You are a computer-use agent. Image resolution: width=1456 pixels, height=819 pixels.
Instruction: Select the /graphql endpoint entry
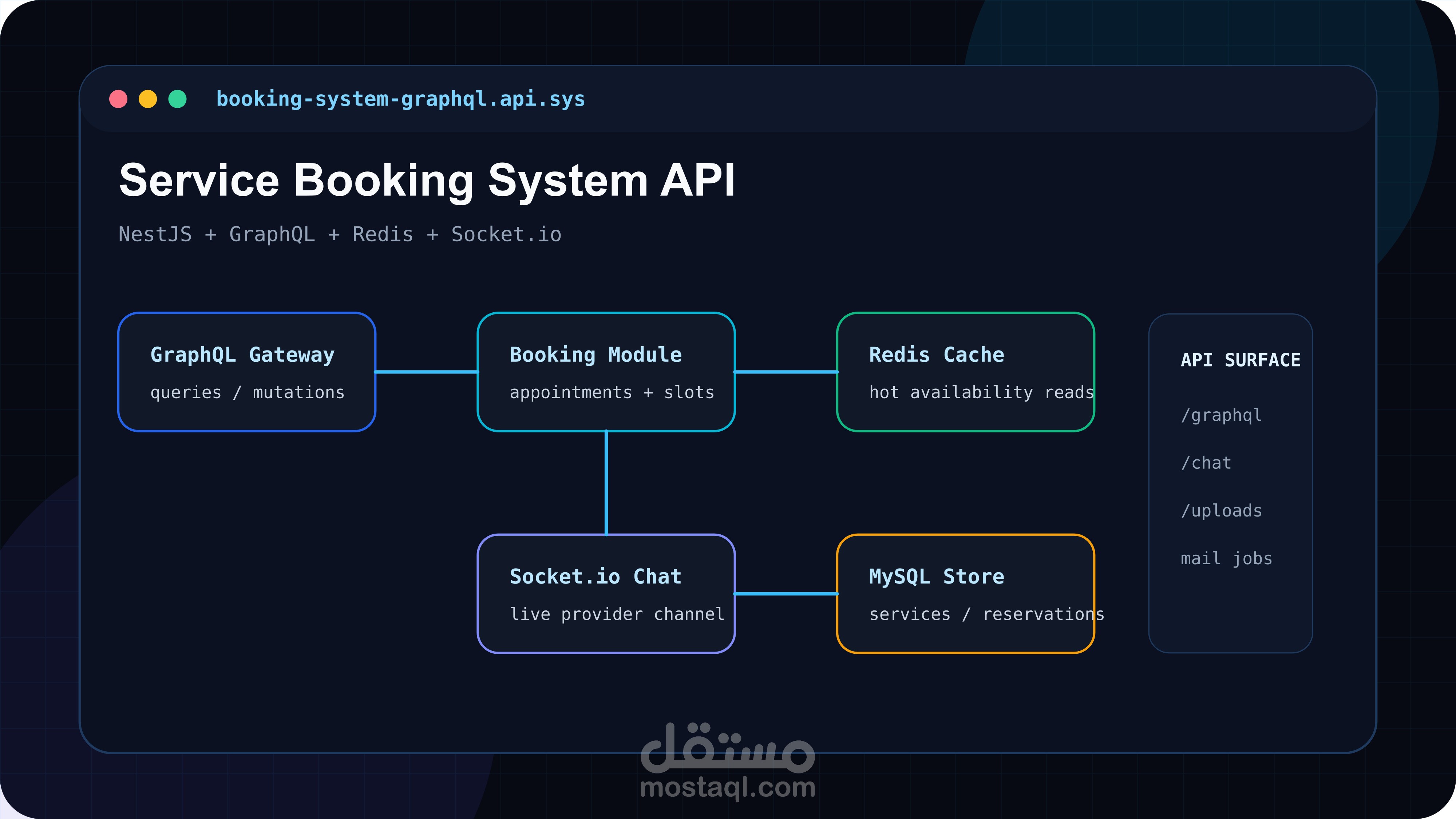pos(1222,415)
